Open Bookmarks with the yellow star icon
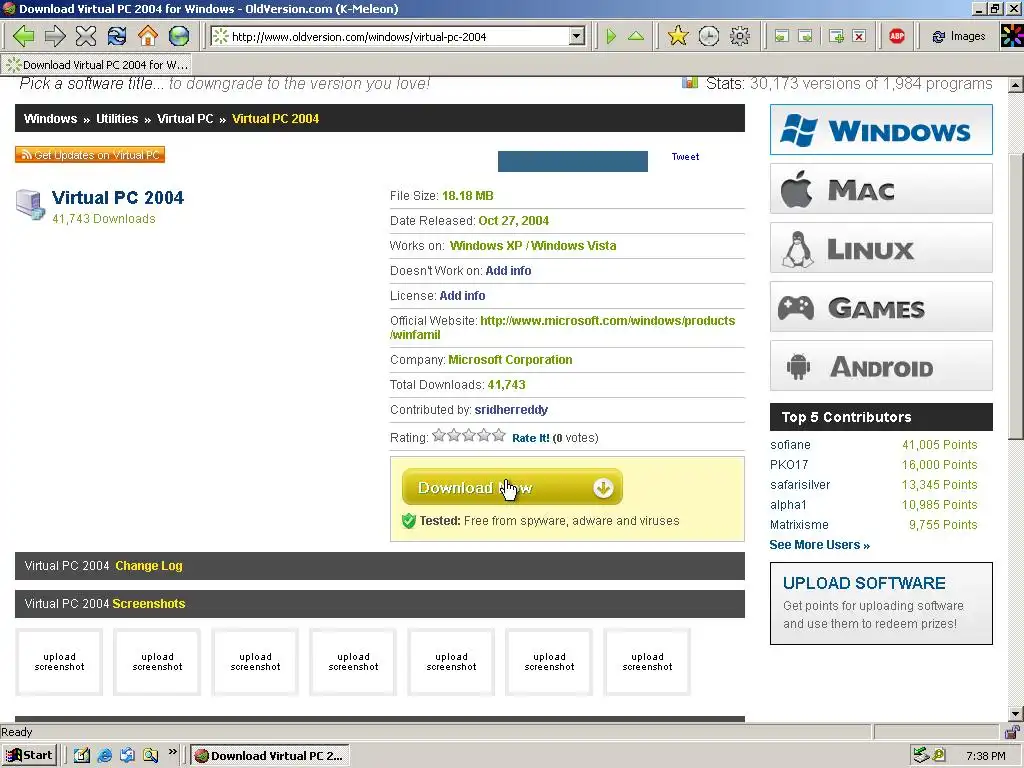The image size is (1024, 768). [678, 36]
